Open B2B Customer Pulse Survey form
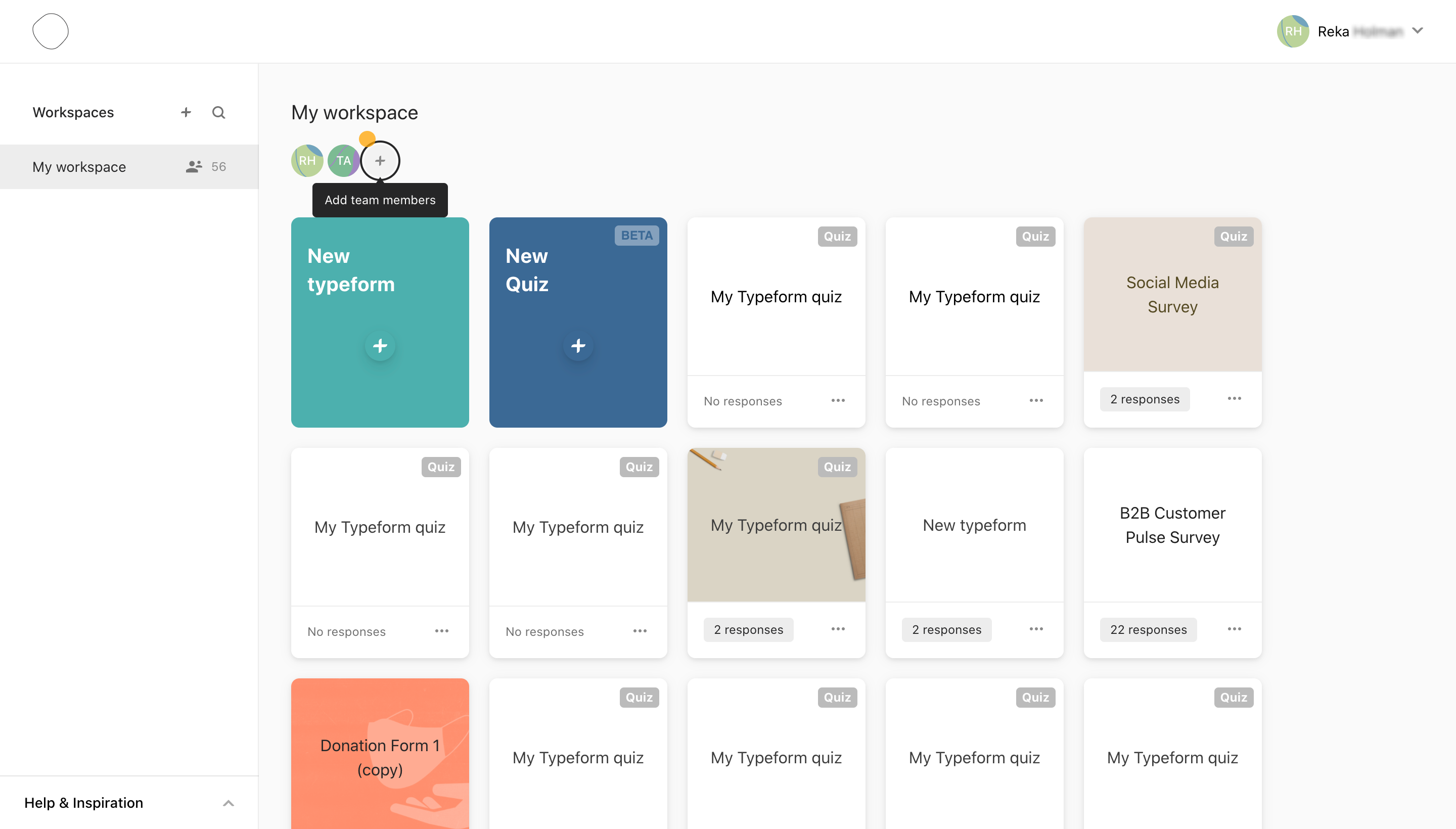 click(1172, 525)
